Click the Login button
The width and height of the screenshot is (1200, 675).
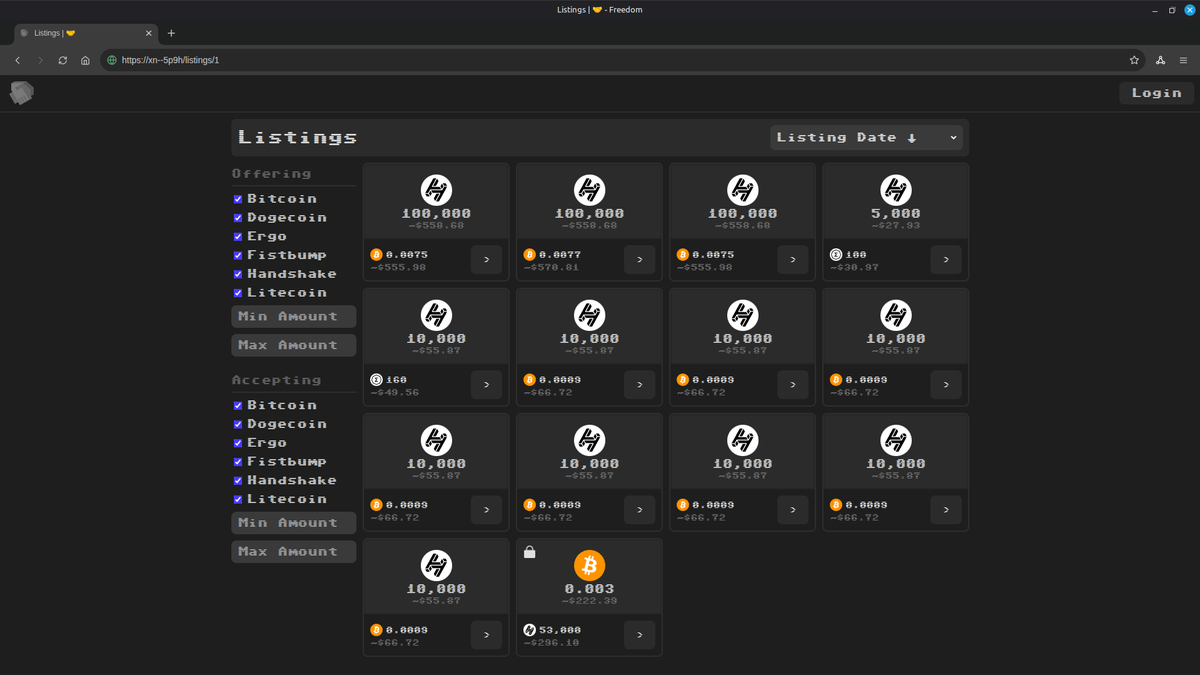[1156, 92]
